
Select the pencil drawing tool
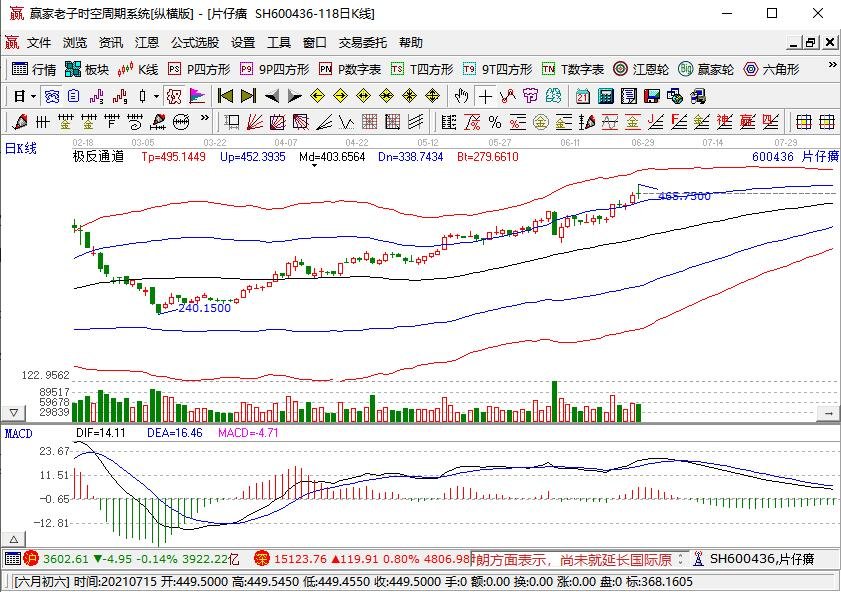click(20, 122)
